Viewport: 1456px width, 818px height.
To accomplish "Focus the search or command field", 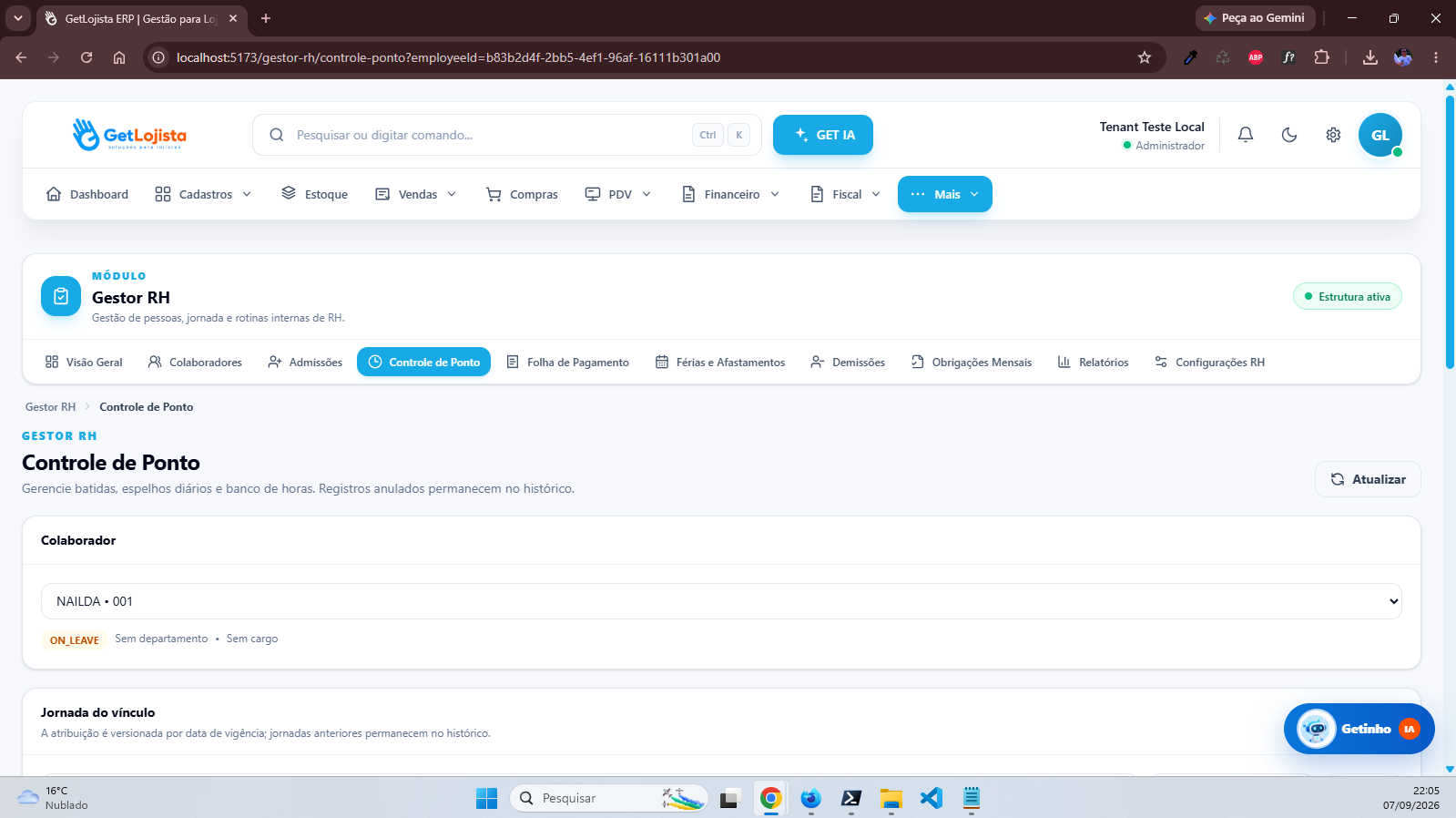I will [x=506, y=135].
